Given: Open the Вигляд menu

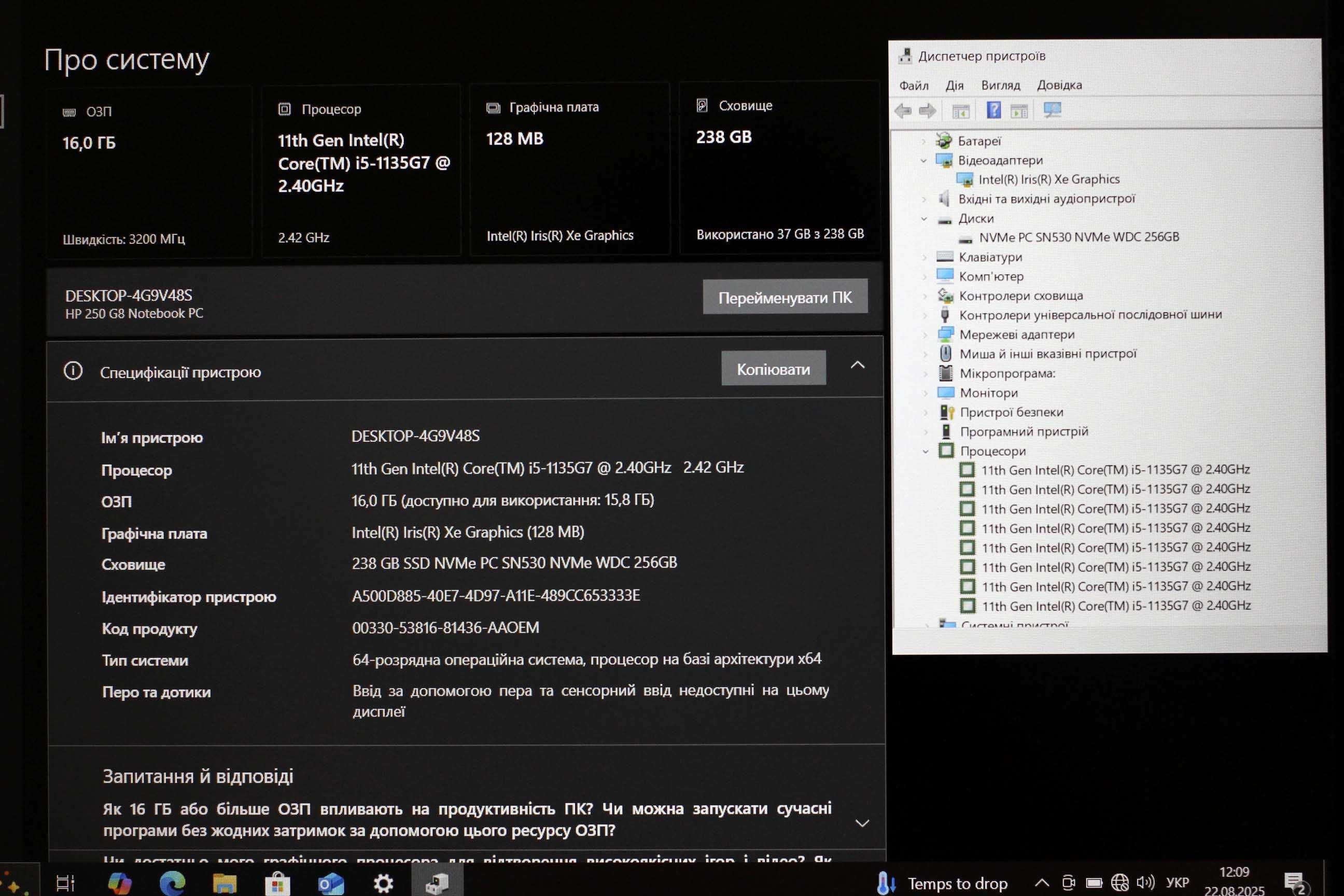Looking at the screenshot, I should point(1001,85).
